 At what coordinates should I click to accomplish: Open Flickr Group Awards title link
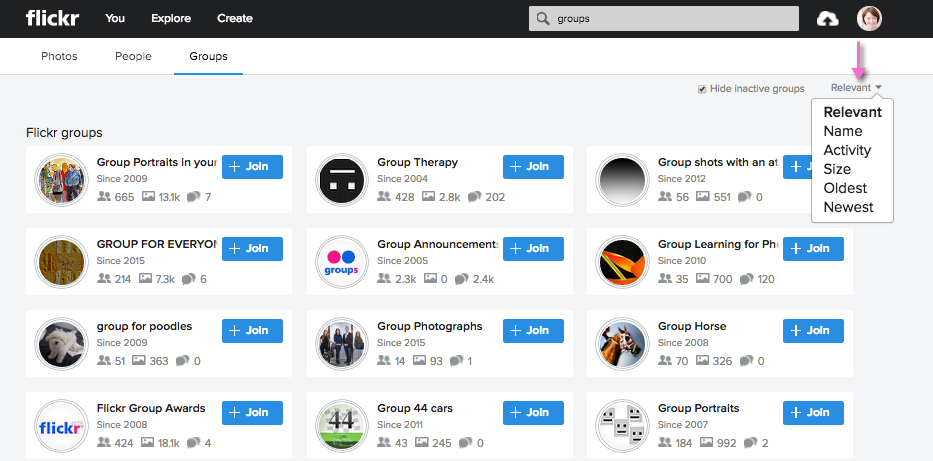(151, 408)
